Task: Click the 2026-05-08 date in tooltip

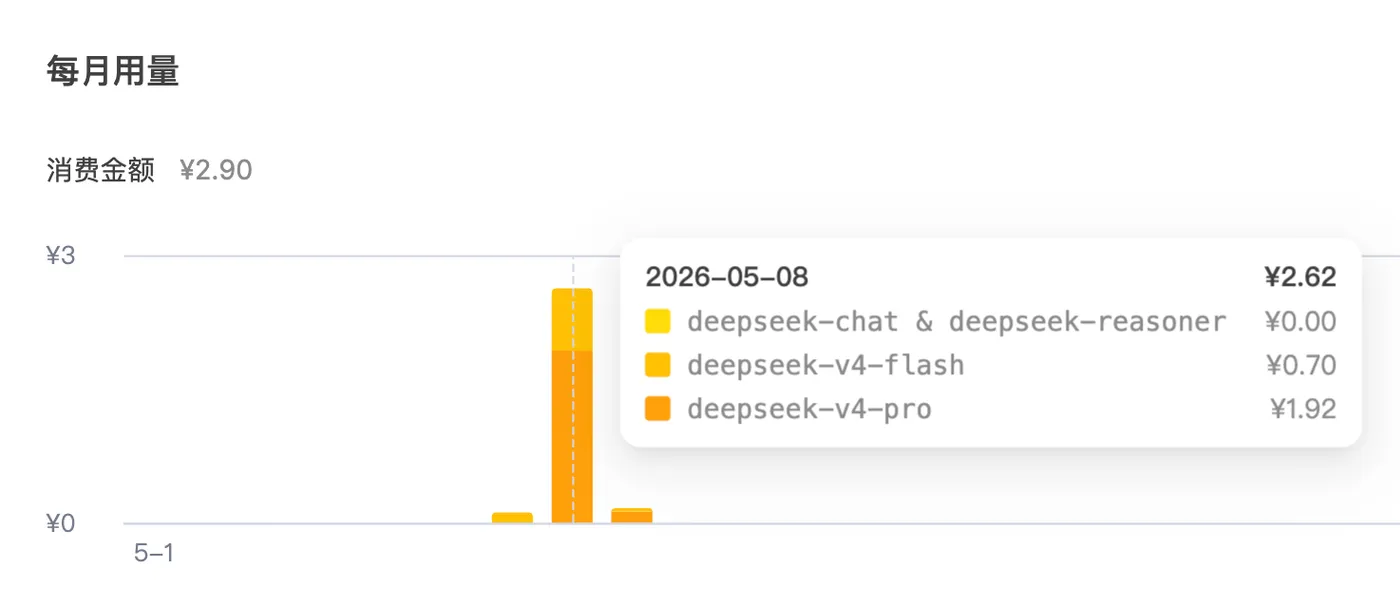Action: pos(727,277)
